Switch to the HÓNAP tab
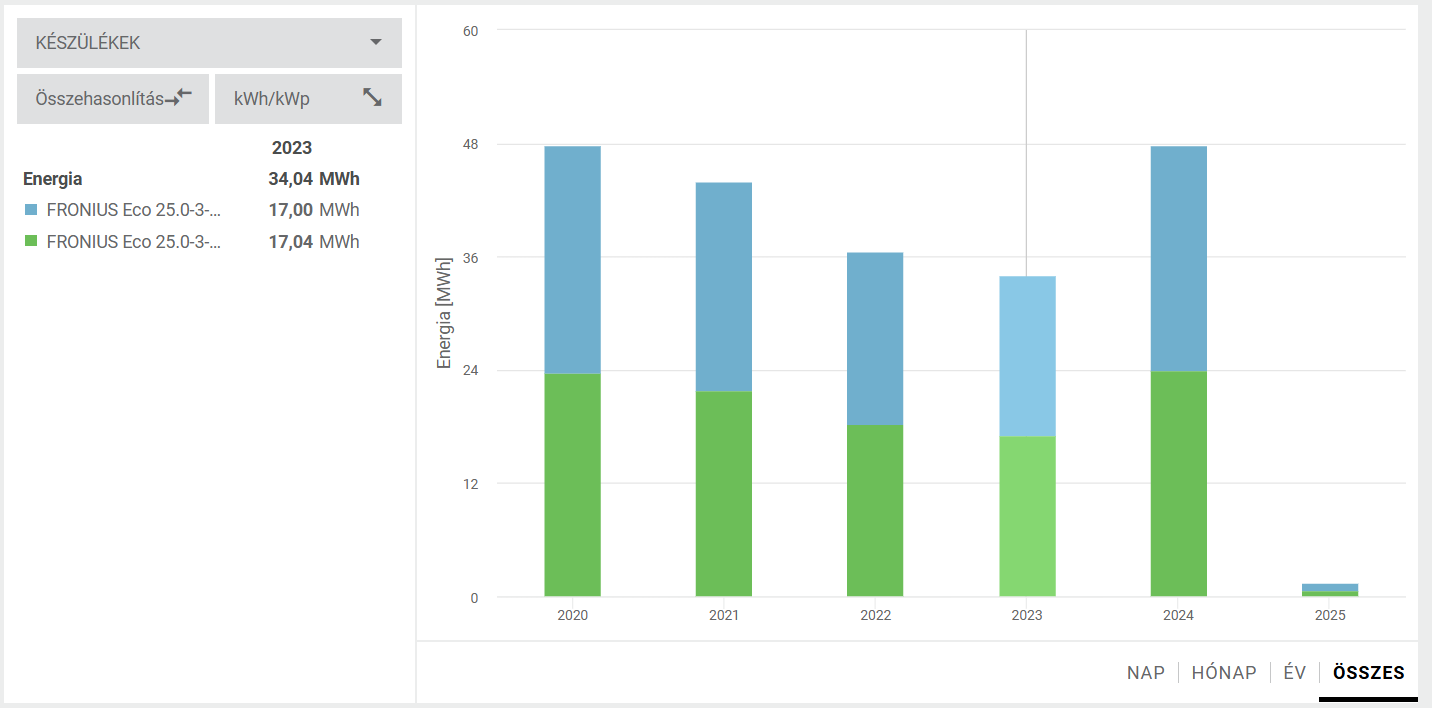Screen dimensions: 1432x708 click(x=1223, y=673)
